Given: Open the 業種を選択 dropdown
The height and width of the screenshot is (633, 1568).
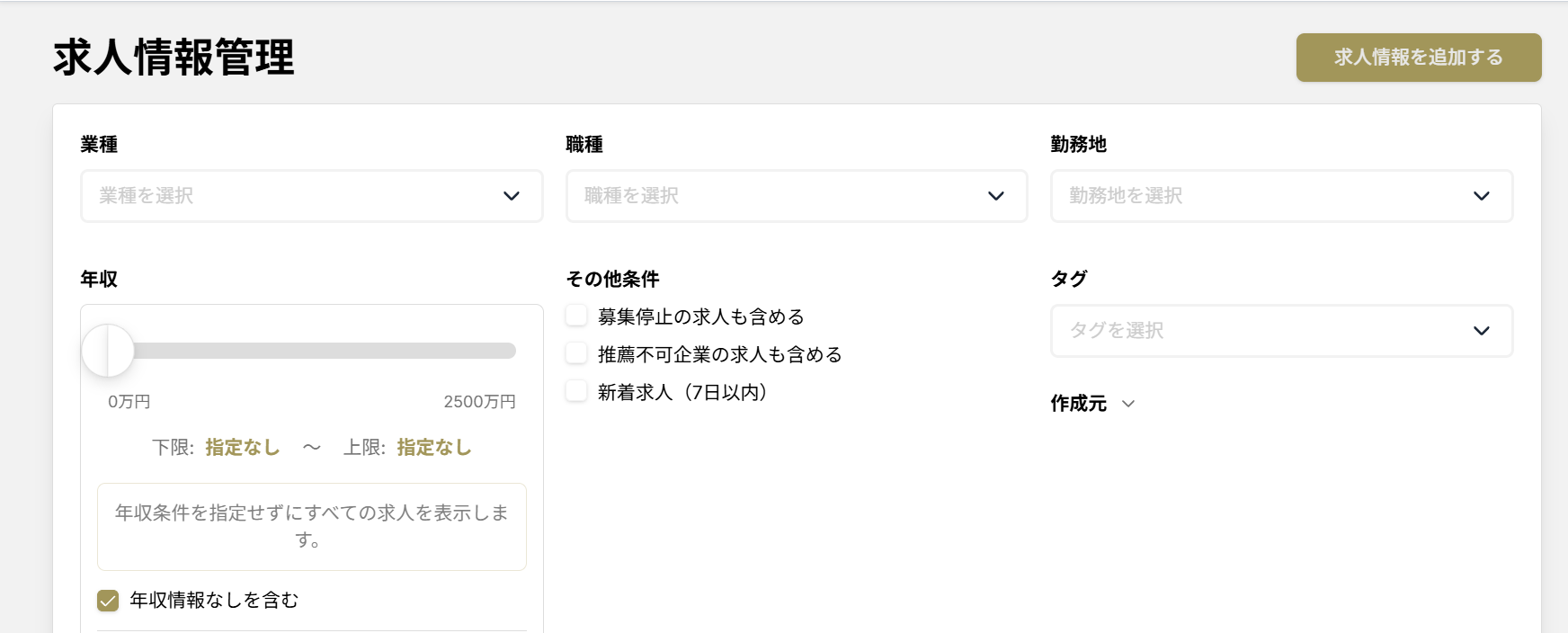Looking at the screenshot, I should click(311, 196).
